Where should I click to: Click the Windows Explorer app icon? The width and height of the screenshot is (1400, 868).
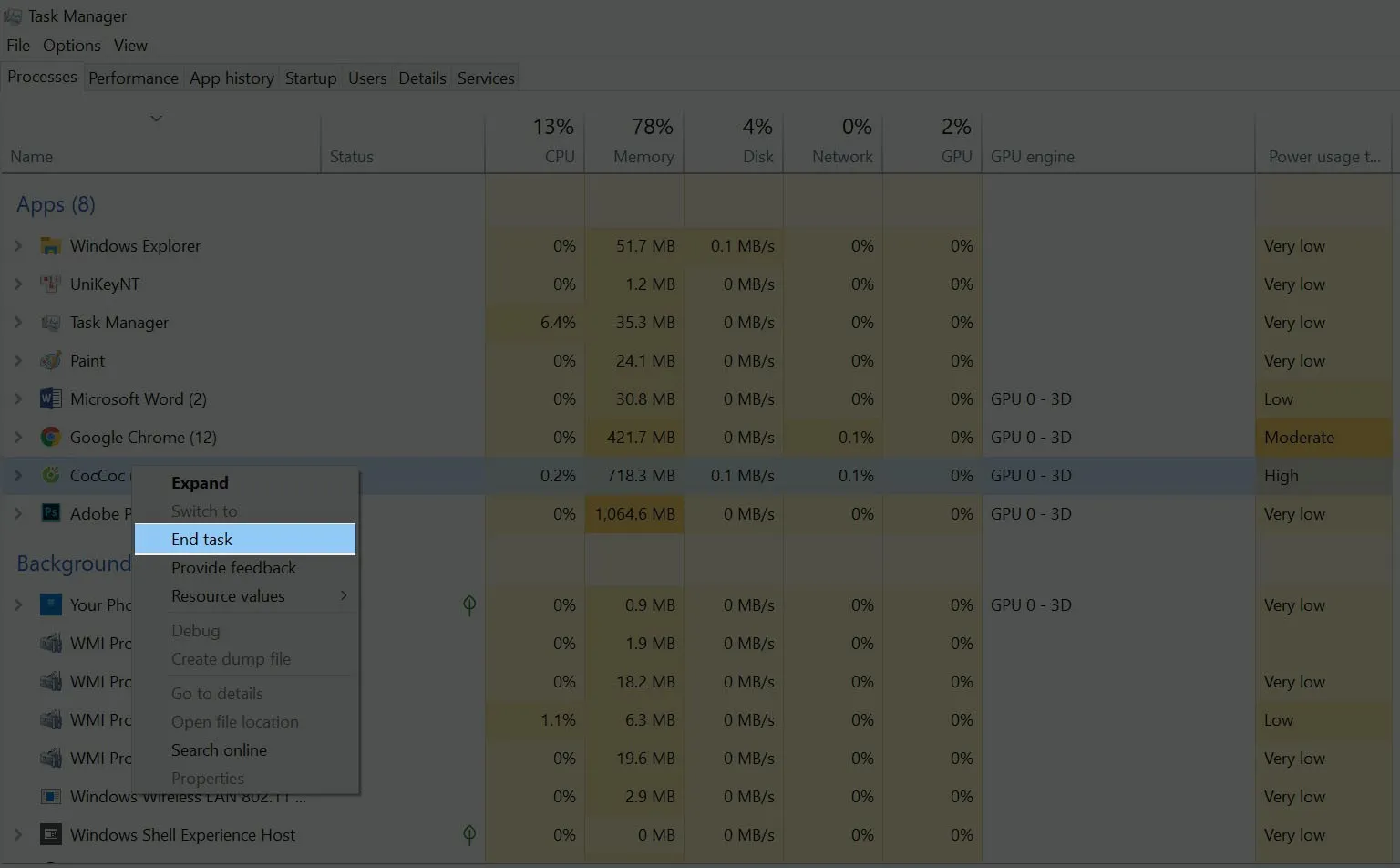tap(51, 246)
